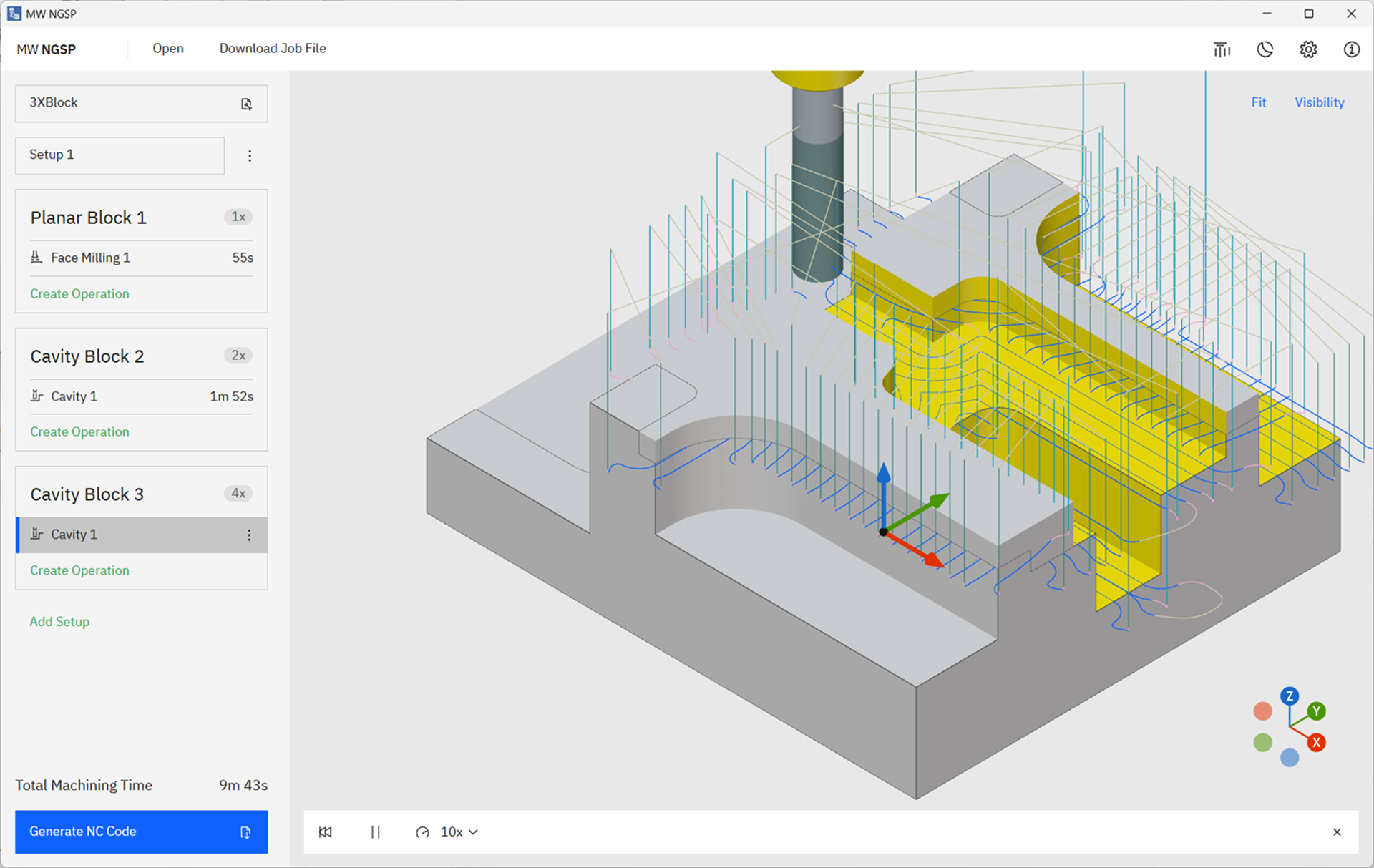Click the icon on Generate NC Code button
Viewport: 1374px width, 868px height.
pyautogui.click(x=245, y=832)
